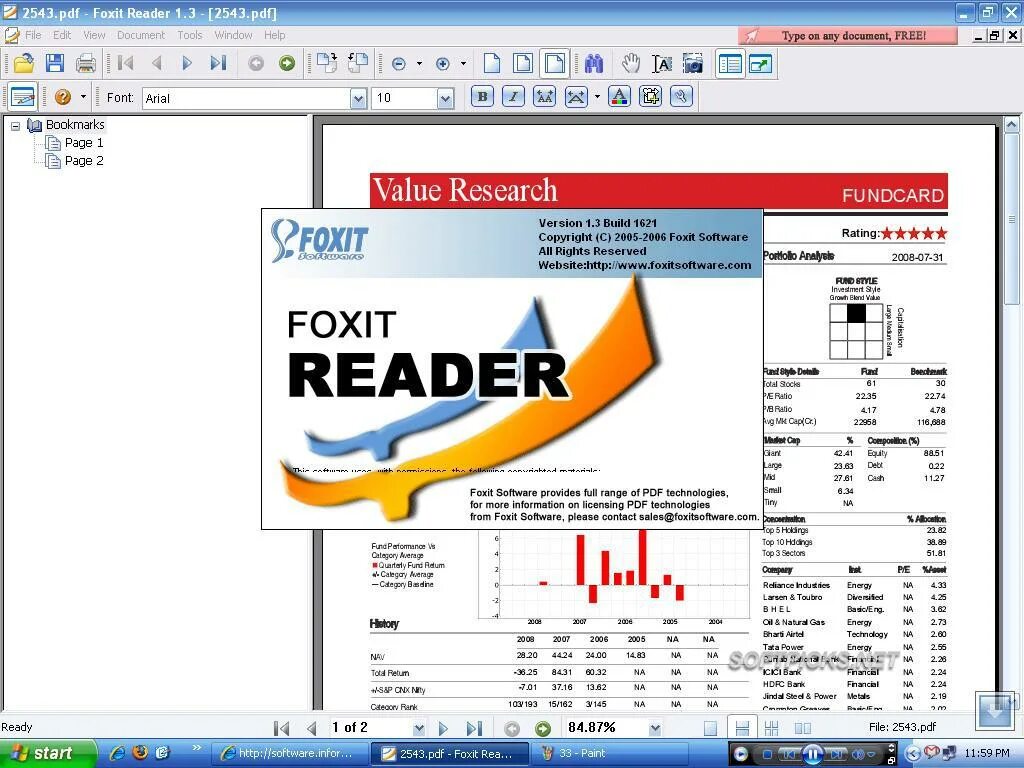Screen dimensions: 1024x768
Task: Open page number dropdown in status bar
Action: pyautogui.click(x=419, y=728)
